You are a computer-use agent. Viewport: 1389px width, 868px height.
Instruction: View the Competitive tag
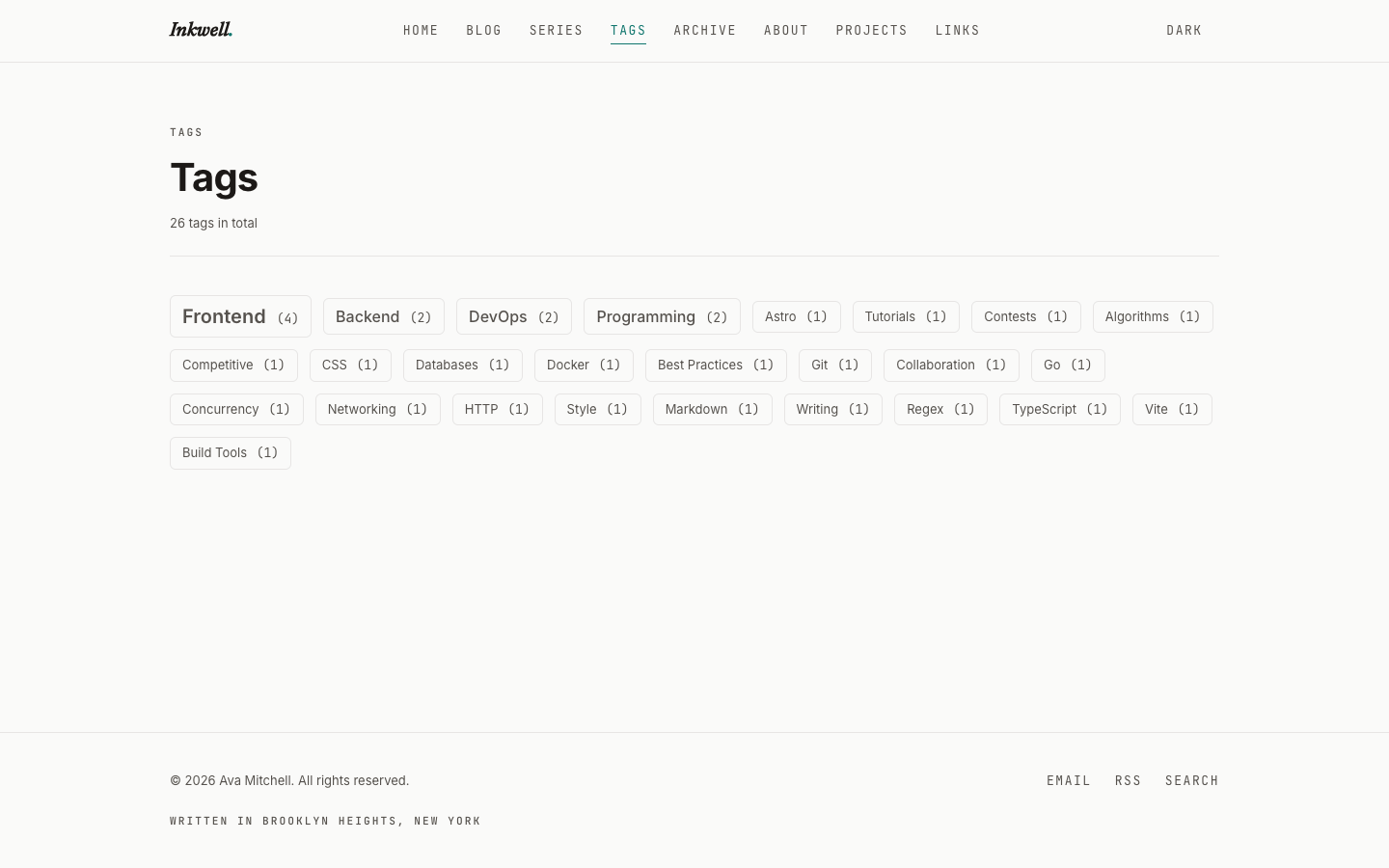point(233,366)
